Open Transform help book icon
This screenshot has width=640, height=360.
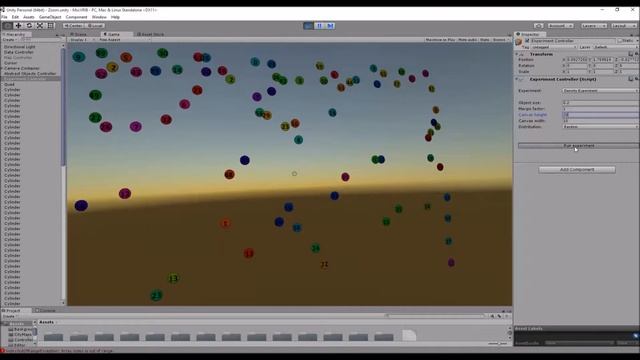click(631, 54)
